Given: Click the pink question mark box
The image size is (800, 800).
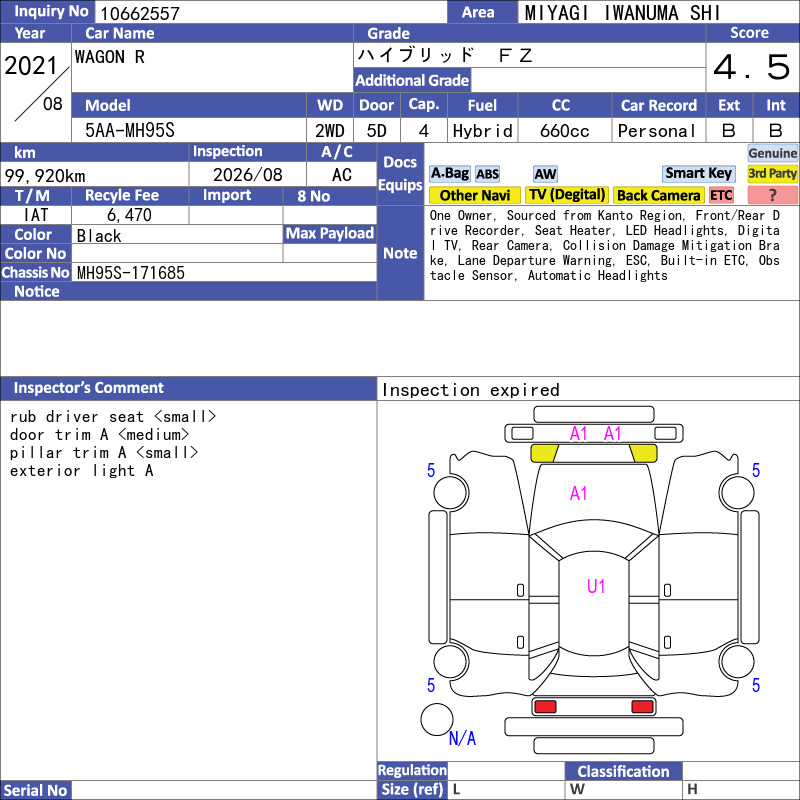Looking at the screenshot, I should click(772, 195).
